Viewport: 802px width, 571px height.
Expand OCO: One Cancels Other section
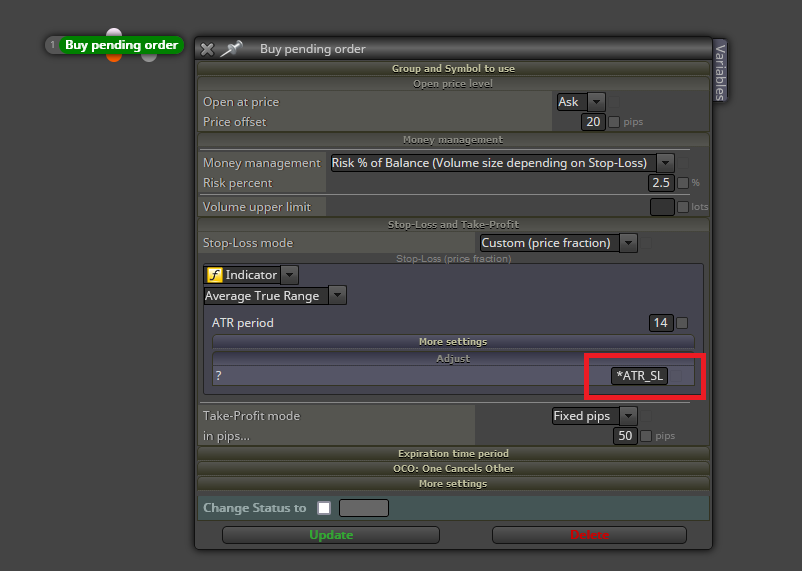(453, 469)
